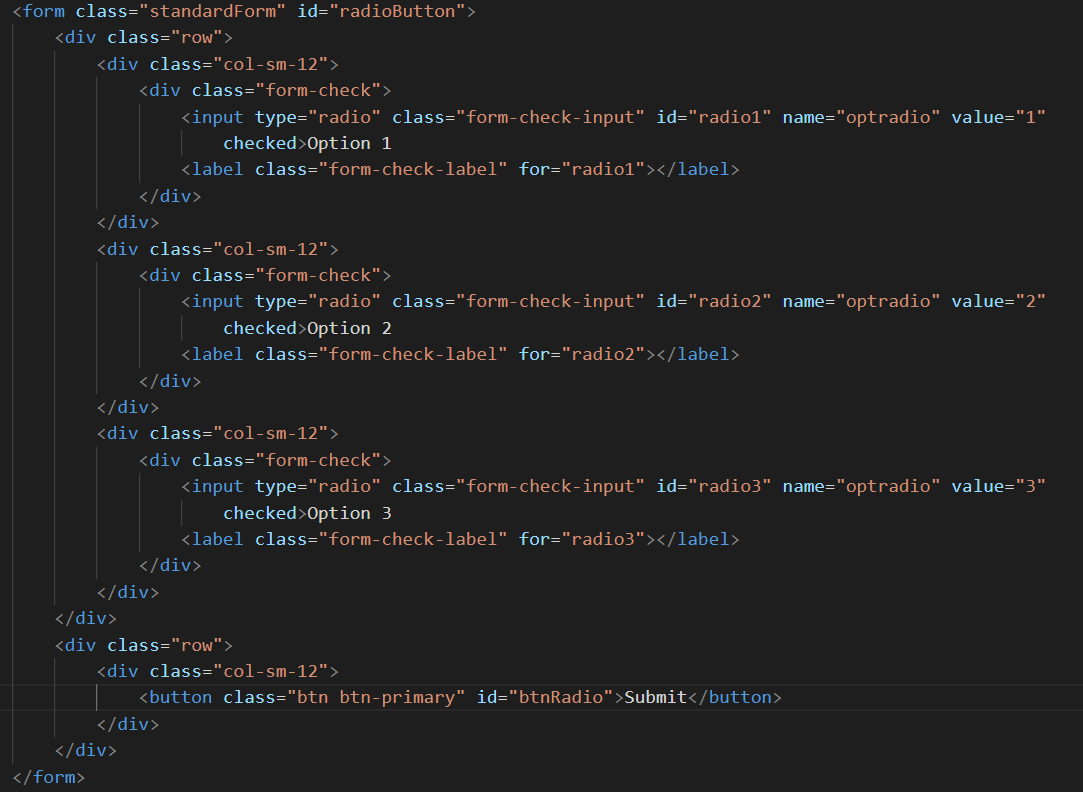This screenshot has width=1083, height=792.
Task: Click the closing </form> tag
Action: (48, 777)
